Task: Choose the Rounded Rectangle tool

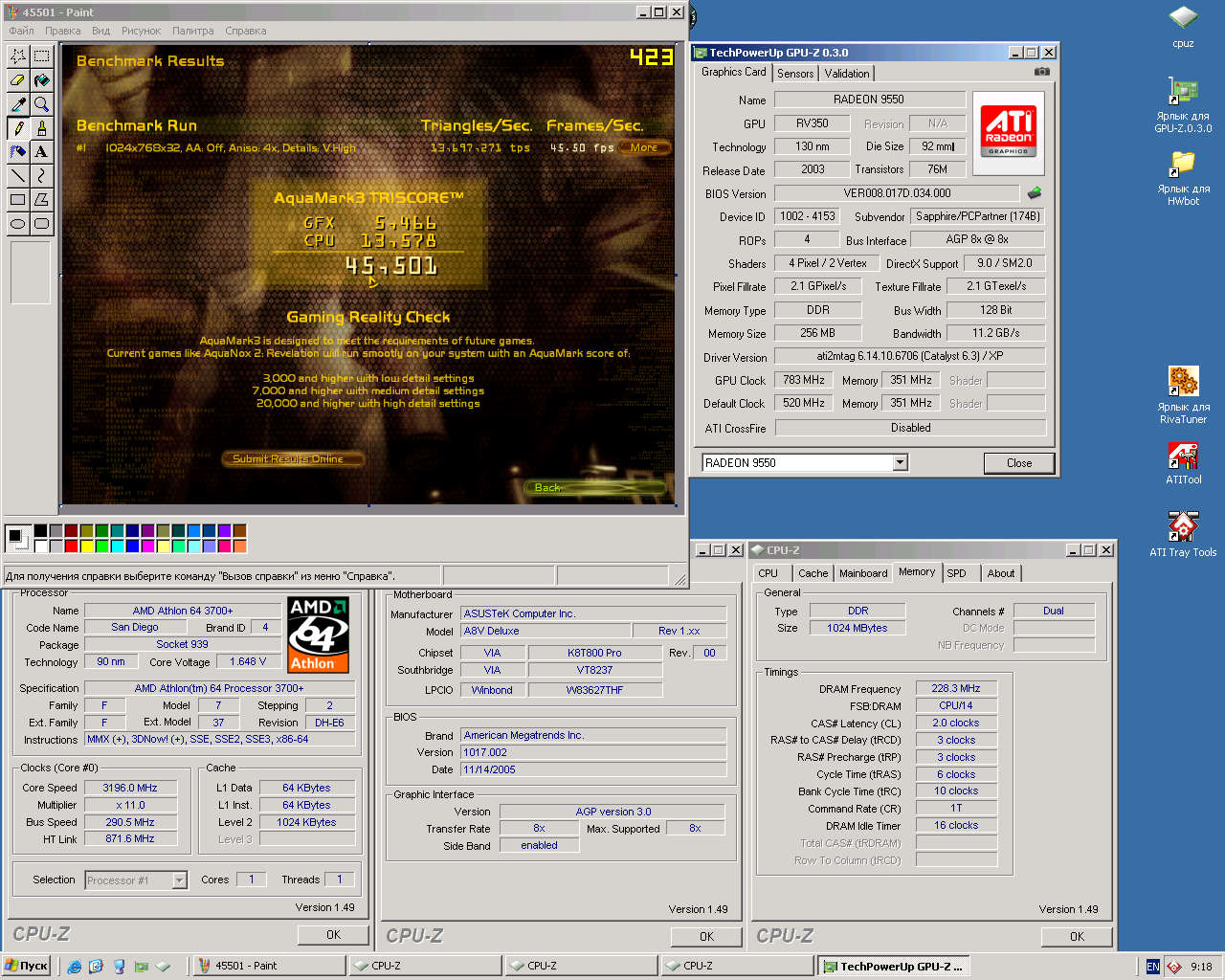Action: 41,224
